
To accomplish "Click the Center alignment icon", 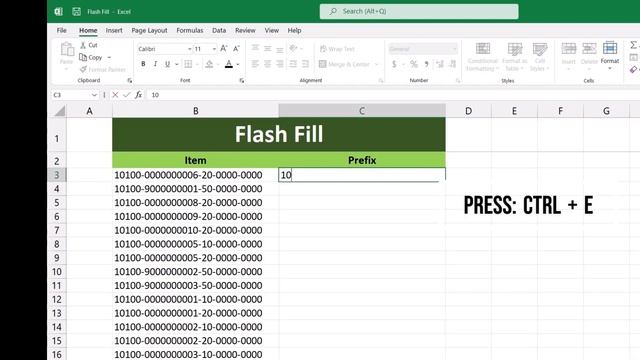I will tap(267, 64).
